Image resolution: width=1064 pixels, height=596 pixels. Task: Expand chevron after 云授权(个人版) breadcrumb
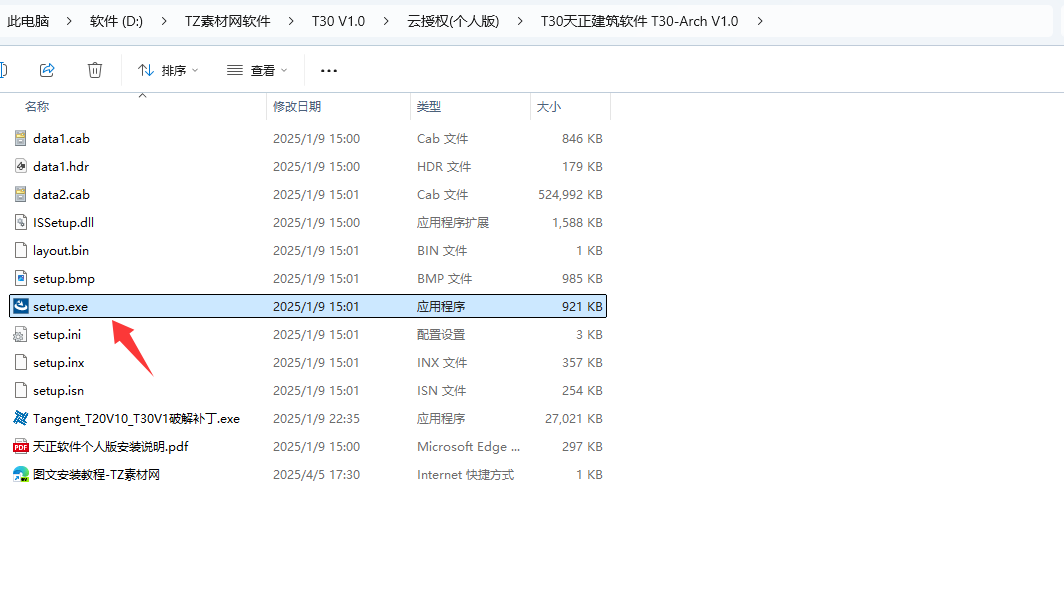tap(520, 21)
